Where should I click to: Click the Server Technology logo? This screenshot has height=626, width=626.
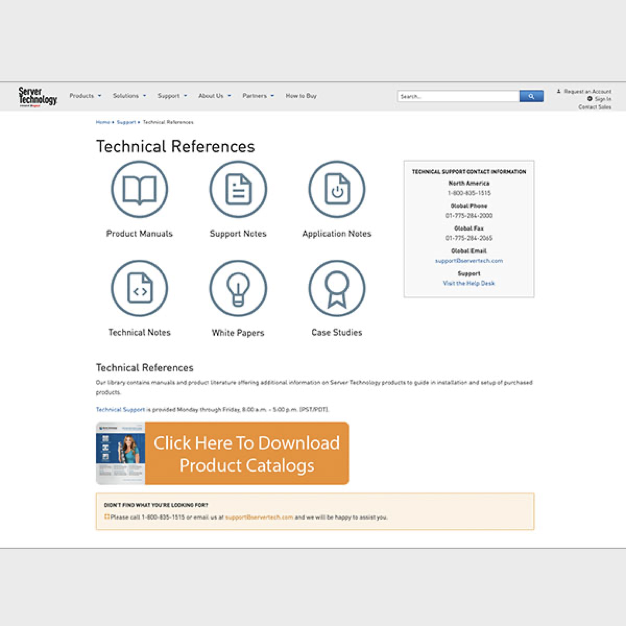pyautogui.click(x=38, y=97)
